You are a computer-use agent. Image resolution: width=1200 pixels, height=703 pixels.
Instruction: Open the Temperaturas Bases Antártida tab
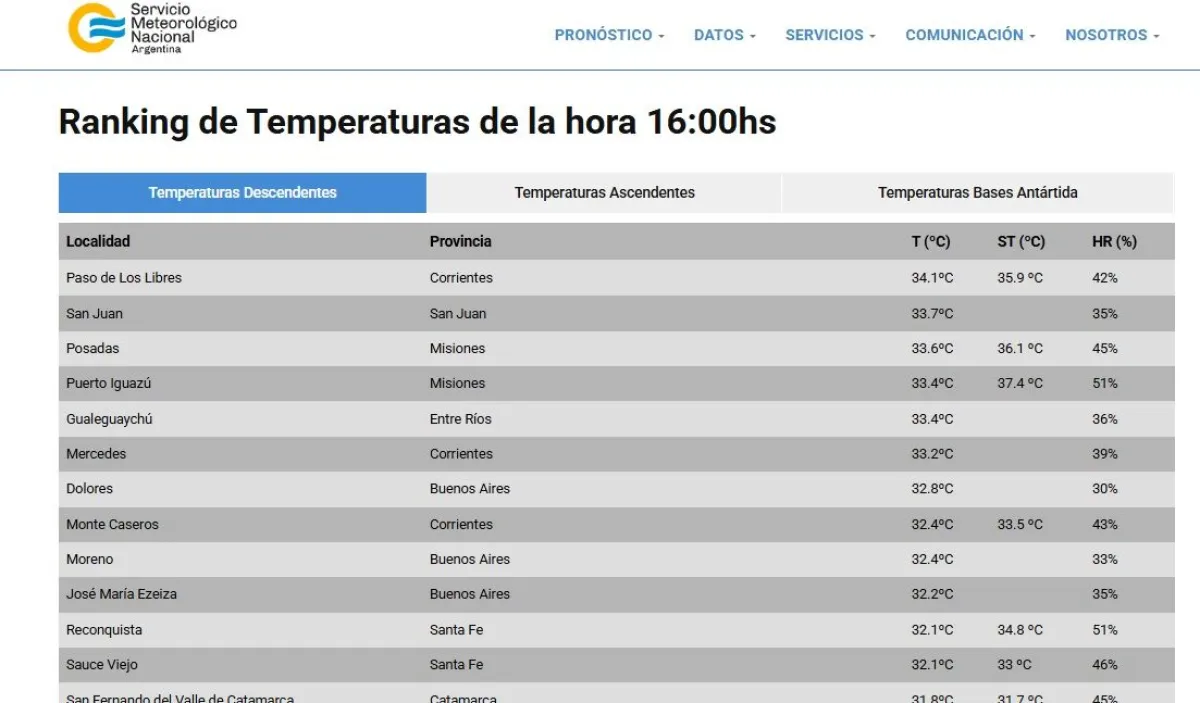coord(977,193)
